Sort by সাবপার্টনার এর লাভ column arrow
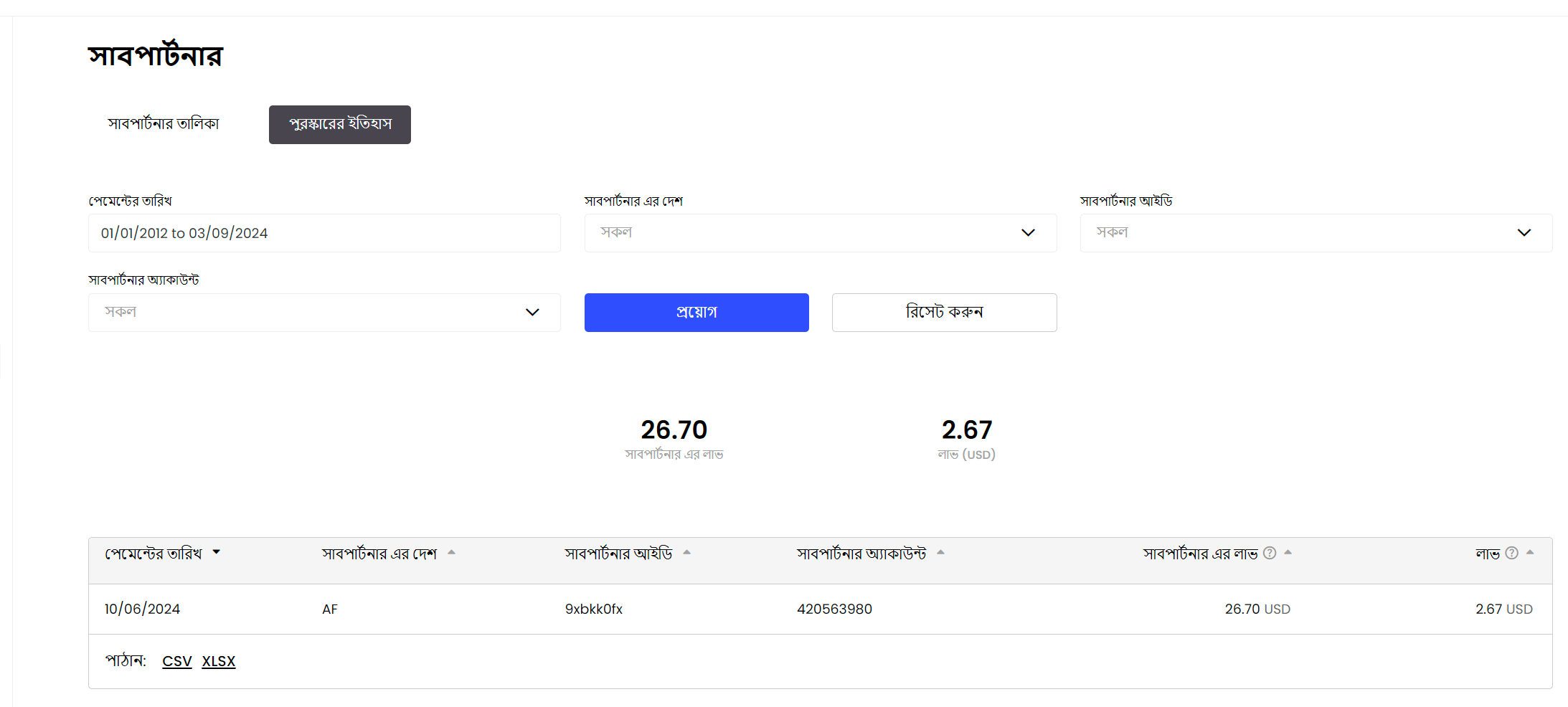This screenshot has height=707, width=1568. click(1288, 552)
